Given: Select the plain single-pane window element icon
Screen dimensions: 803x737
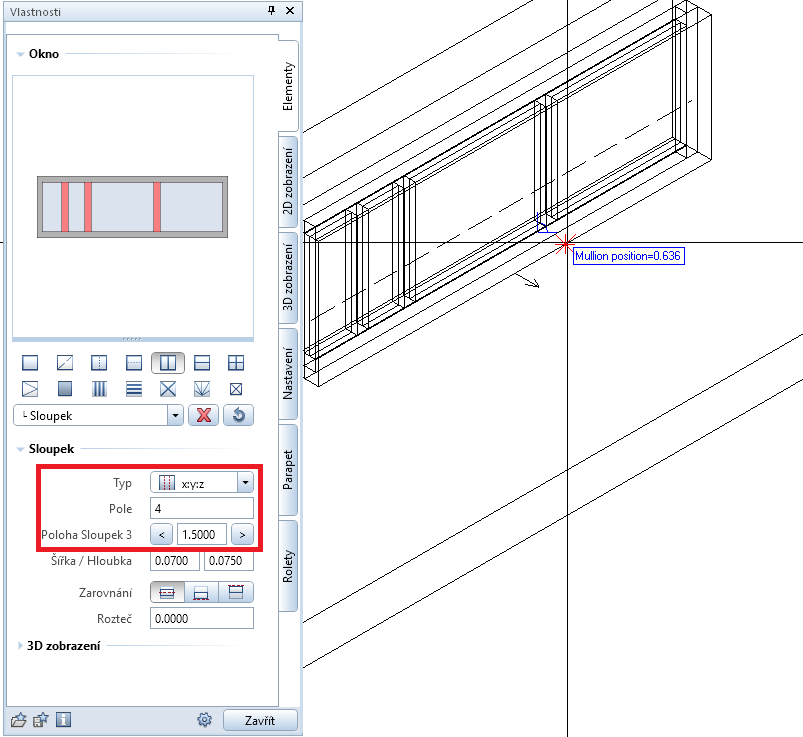Looking at the screenshot, I should coord(30,363).
